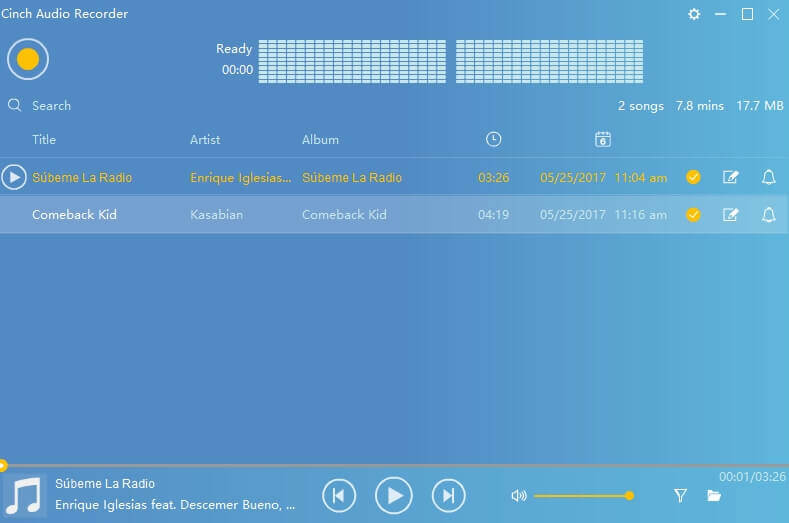Click the 17.7 MB size total

(760, 106)
